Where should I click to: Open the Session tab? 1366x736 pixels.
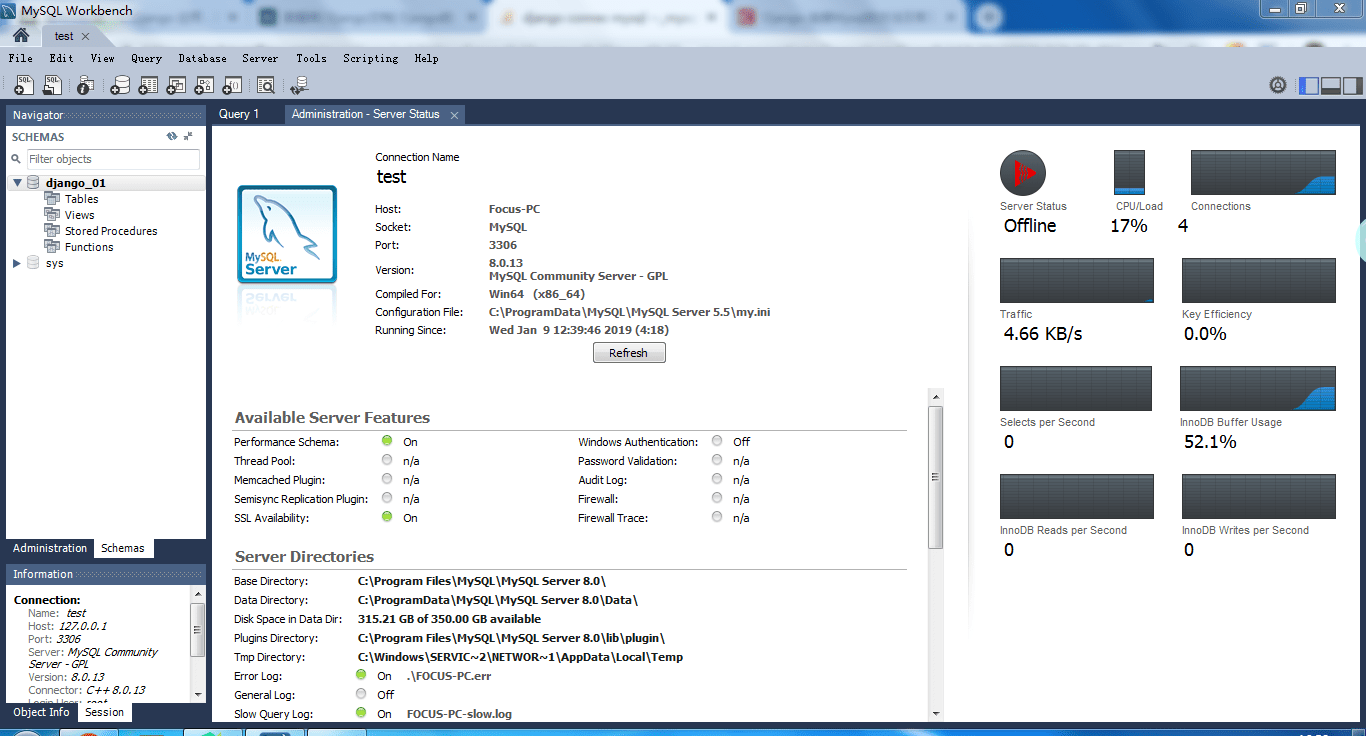105,712
